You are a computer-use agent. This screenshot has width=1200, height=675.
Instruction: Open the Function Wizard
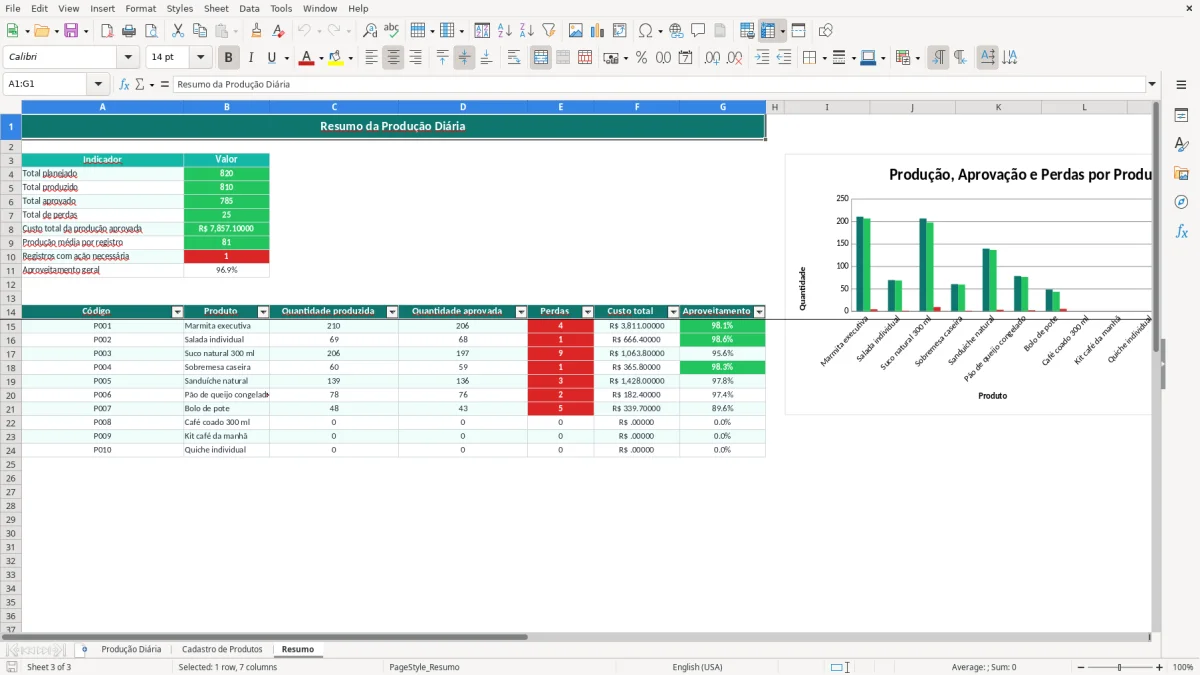pyautogui.click(x=124, y=84)
